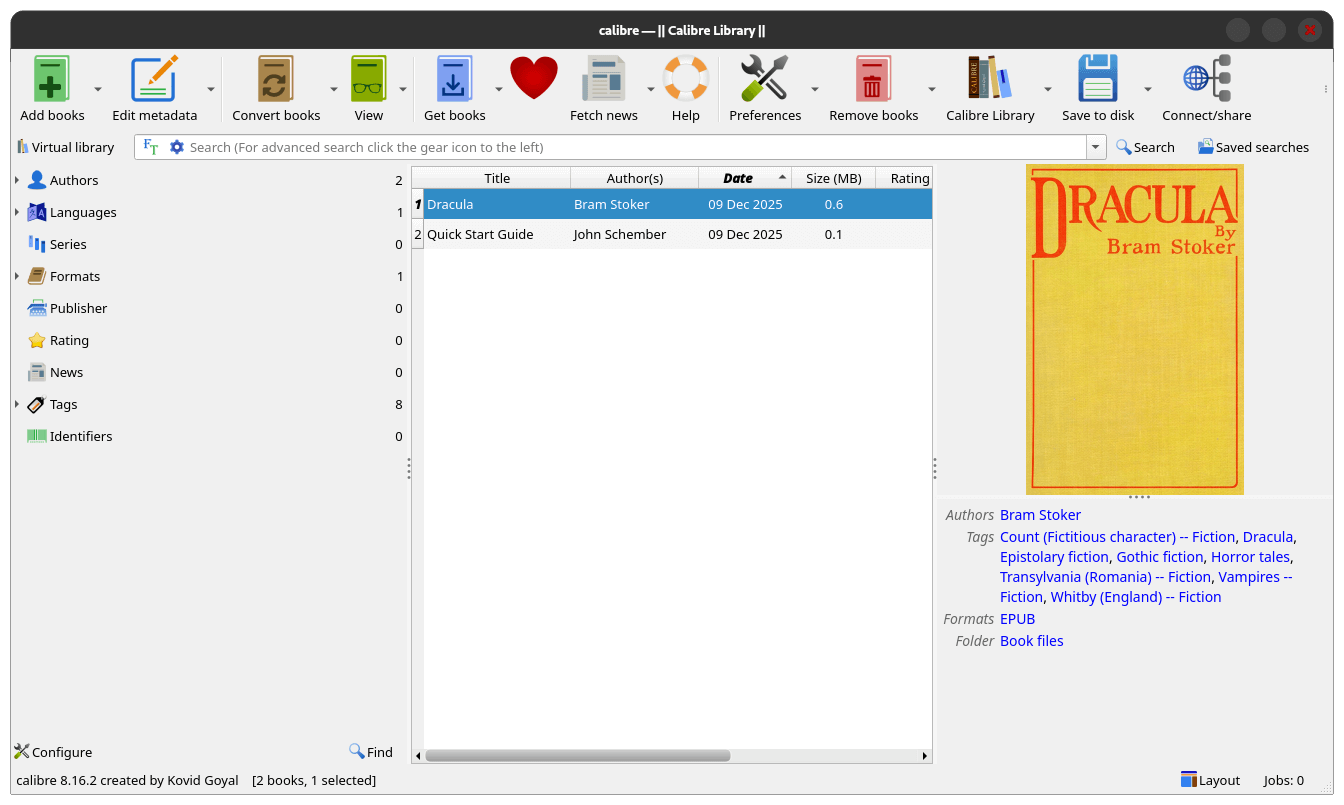Click the red heart donate icon
This screenshot has height=805, width=1344.
pos(534,79)
